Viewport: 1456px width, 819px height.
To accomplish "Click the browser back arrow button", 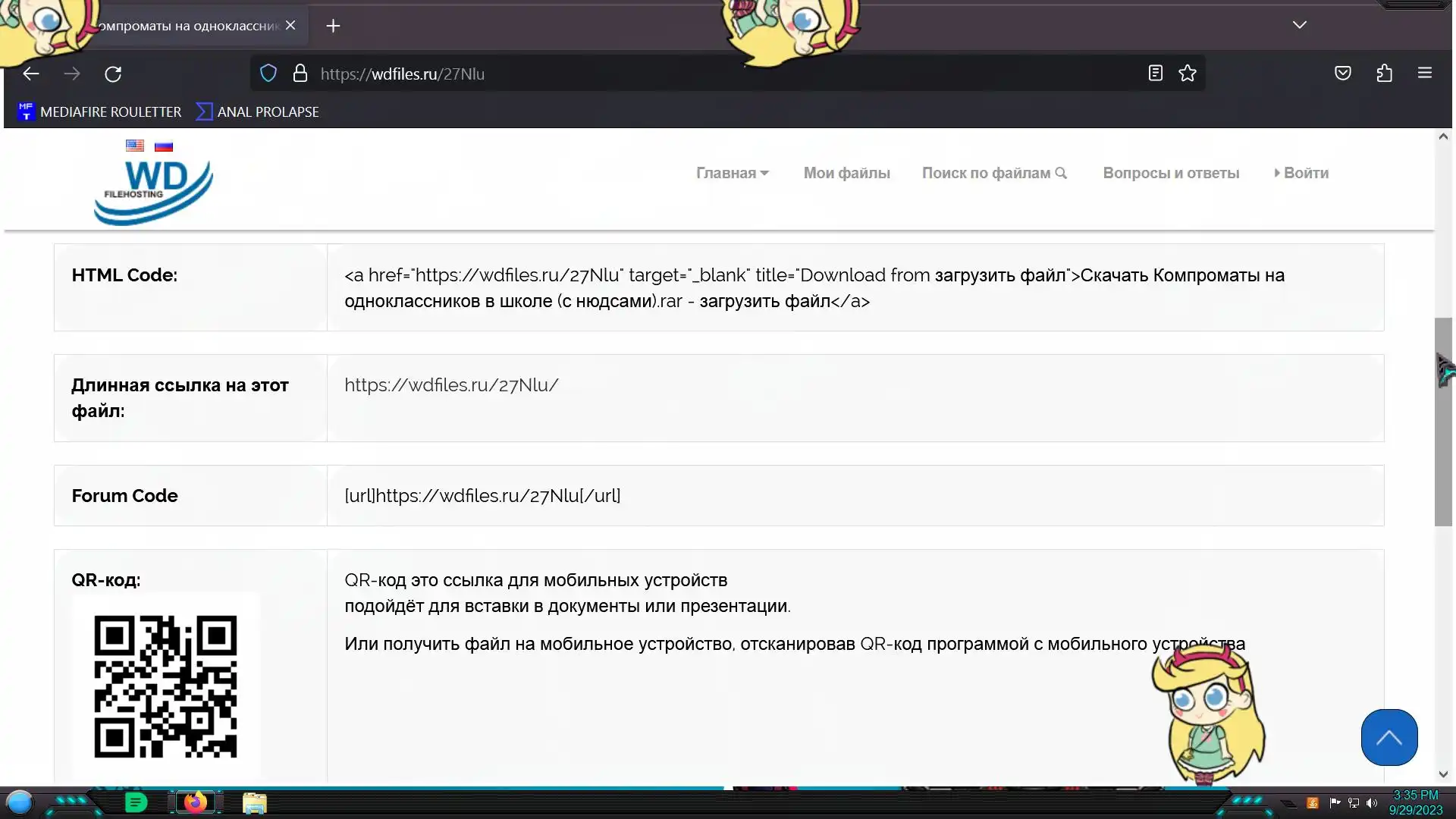I will point(31,74).
